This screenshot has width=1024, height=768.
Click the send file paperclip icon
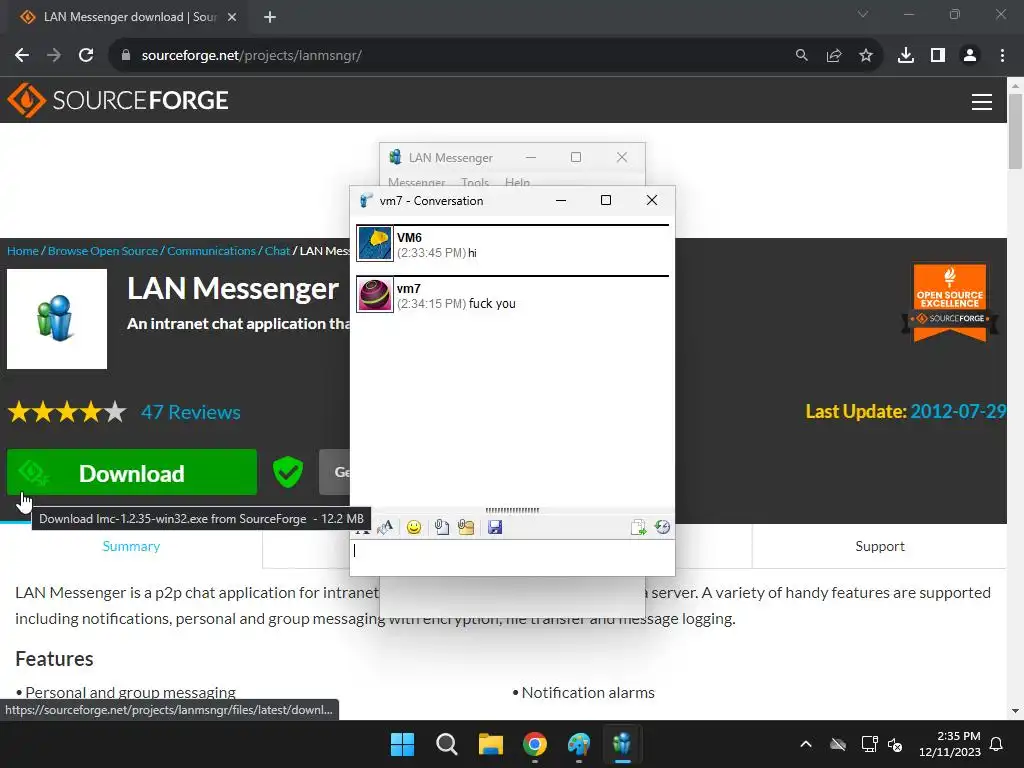coord(442,527)
